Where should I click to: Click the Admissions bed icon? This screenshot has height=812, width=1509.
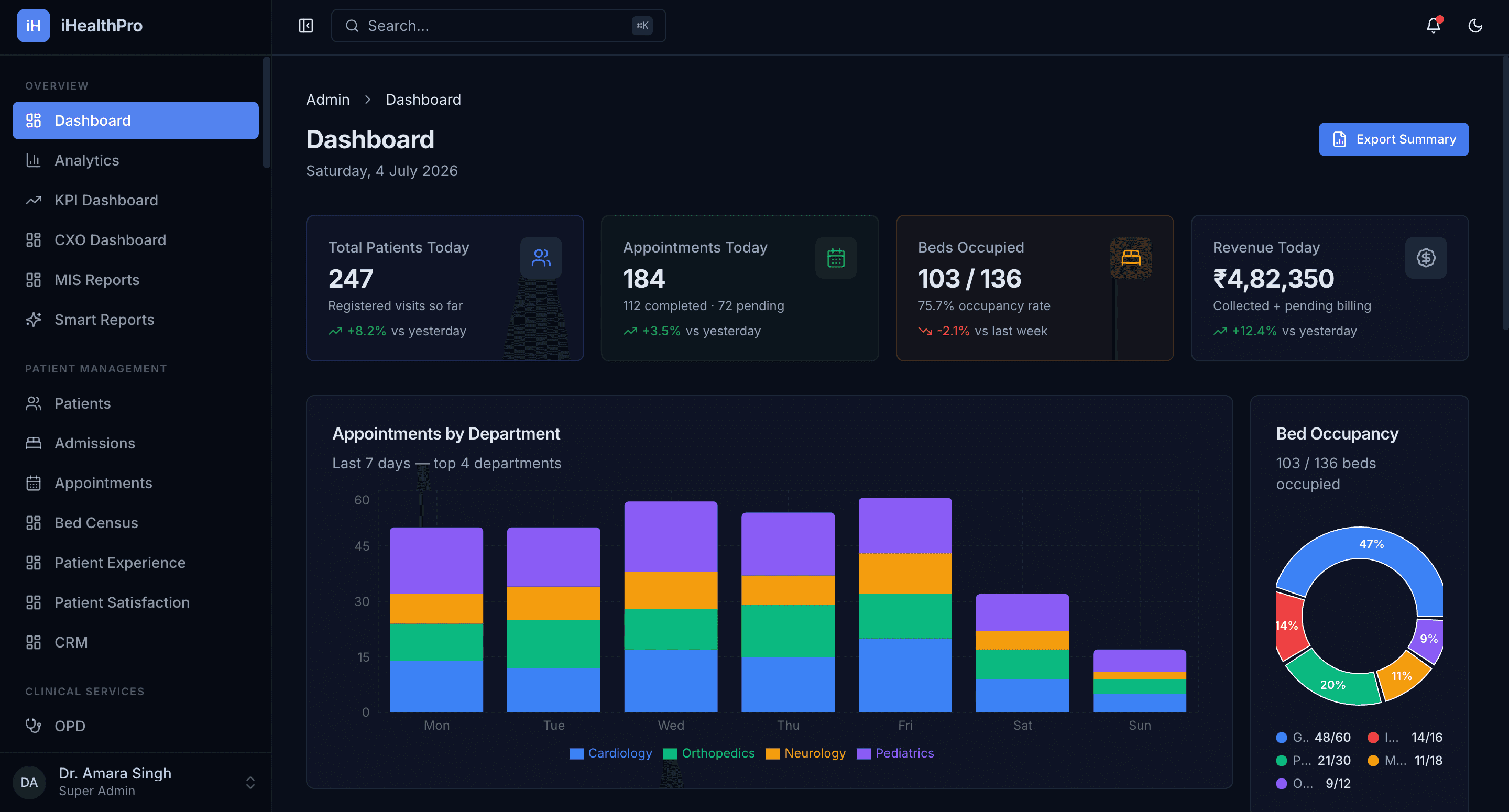click(x=34, y=444)
